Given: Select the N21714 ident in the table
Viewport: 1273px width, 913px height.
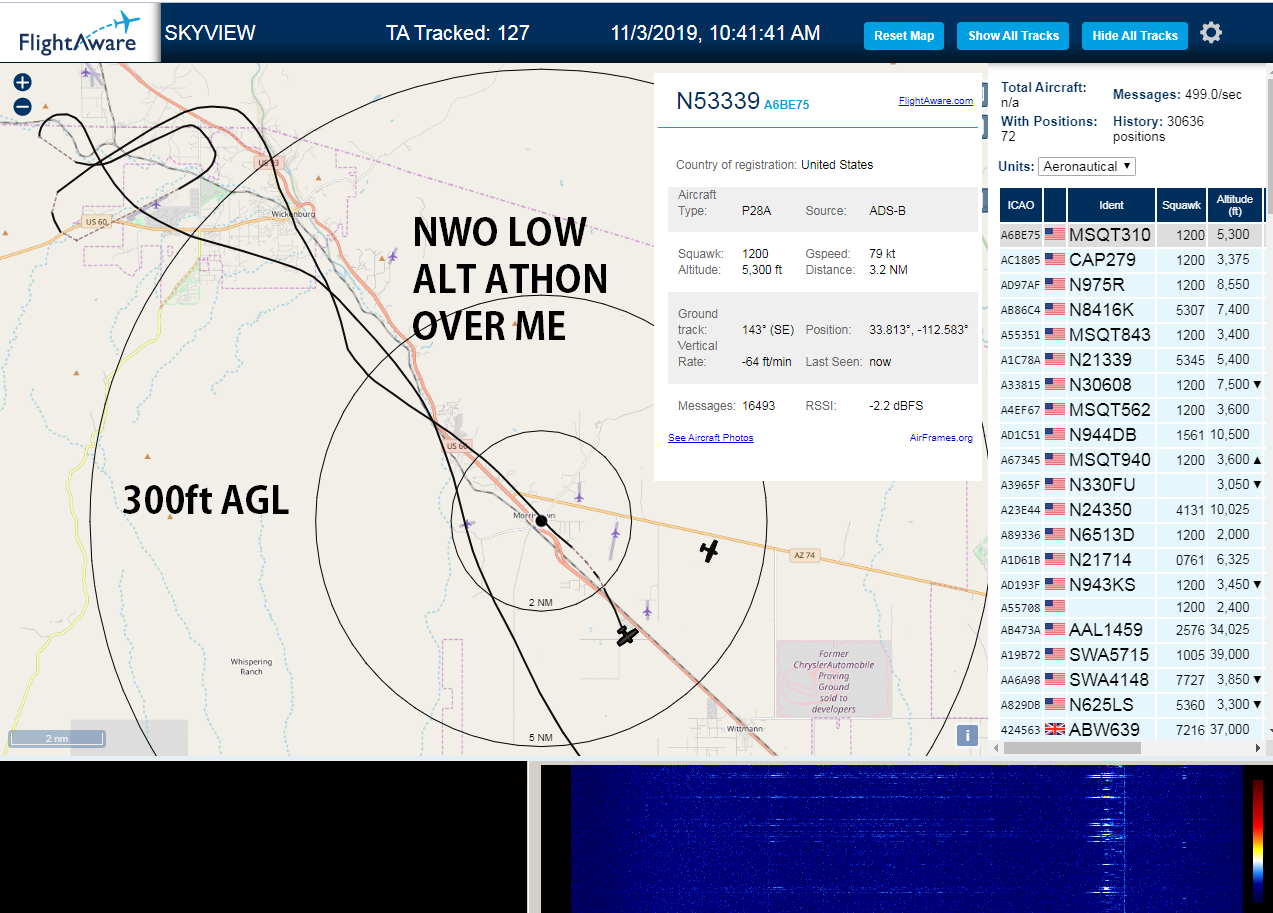Looking at the screenshot, I should (x=1100, y=560).
